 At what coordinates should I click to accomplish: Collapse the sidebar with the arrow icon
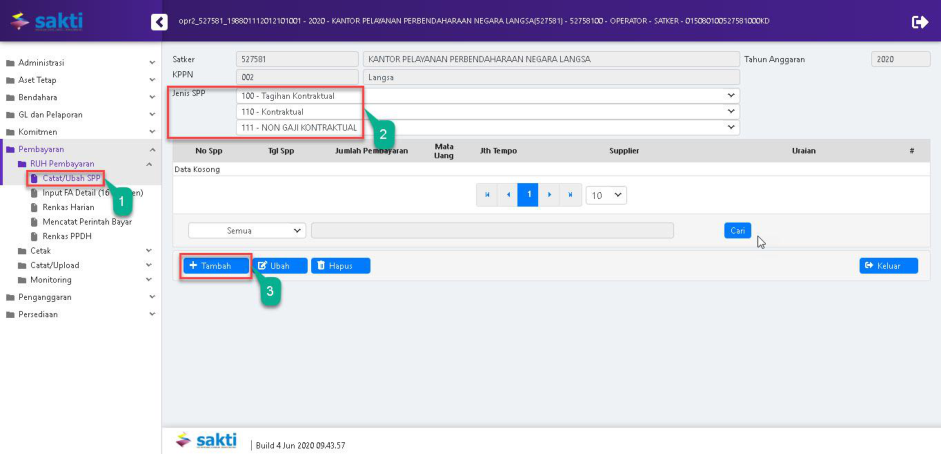pos(159,22)
